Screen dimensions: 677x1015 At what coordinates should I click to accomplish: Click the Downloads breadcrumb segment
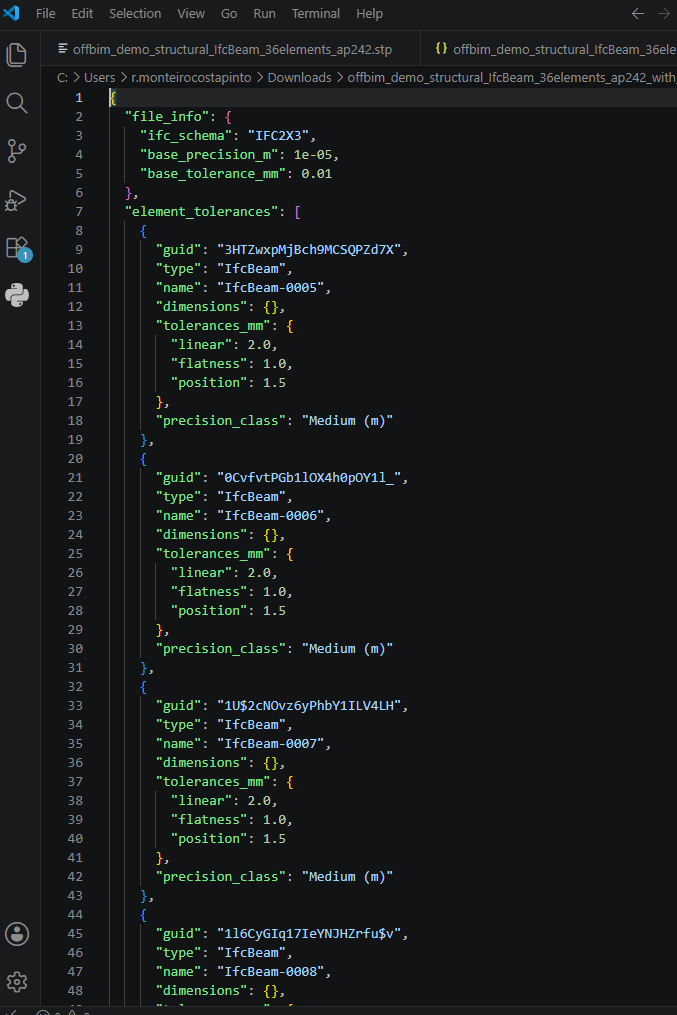300,78
